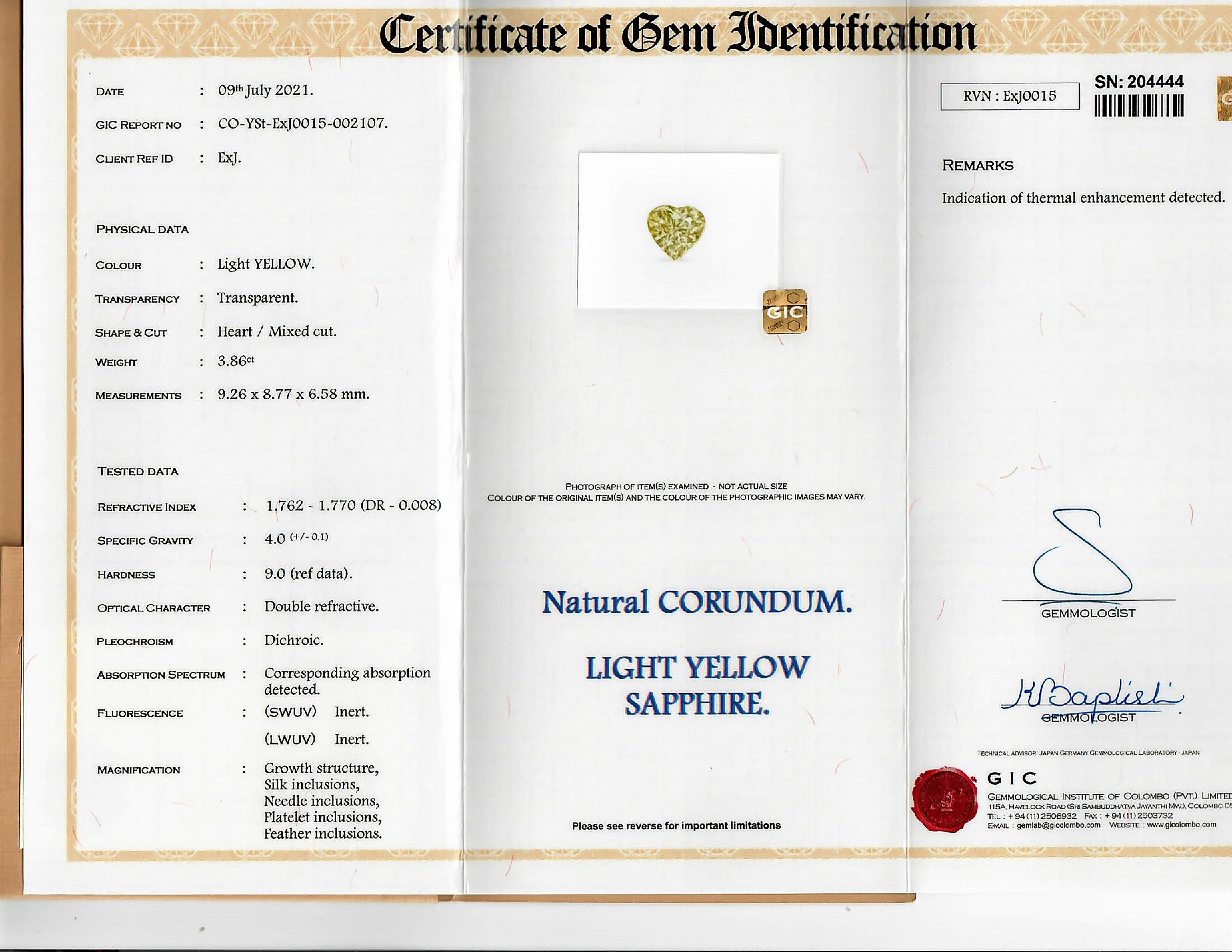This screenshot has height=952, width=1232.
Task: Click Feather inclusions entry
Action: point(323,834)
